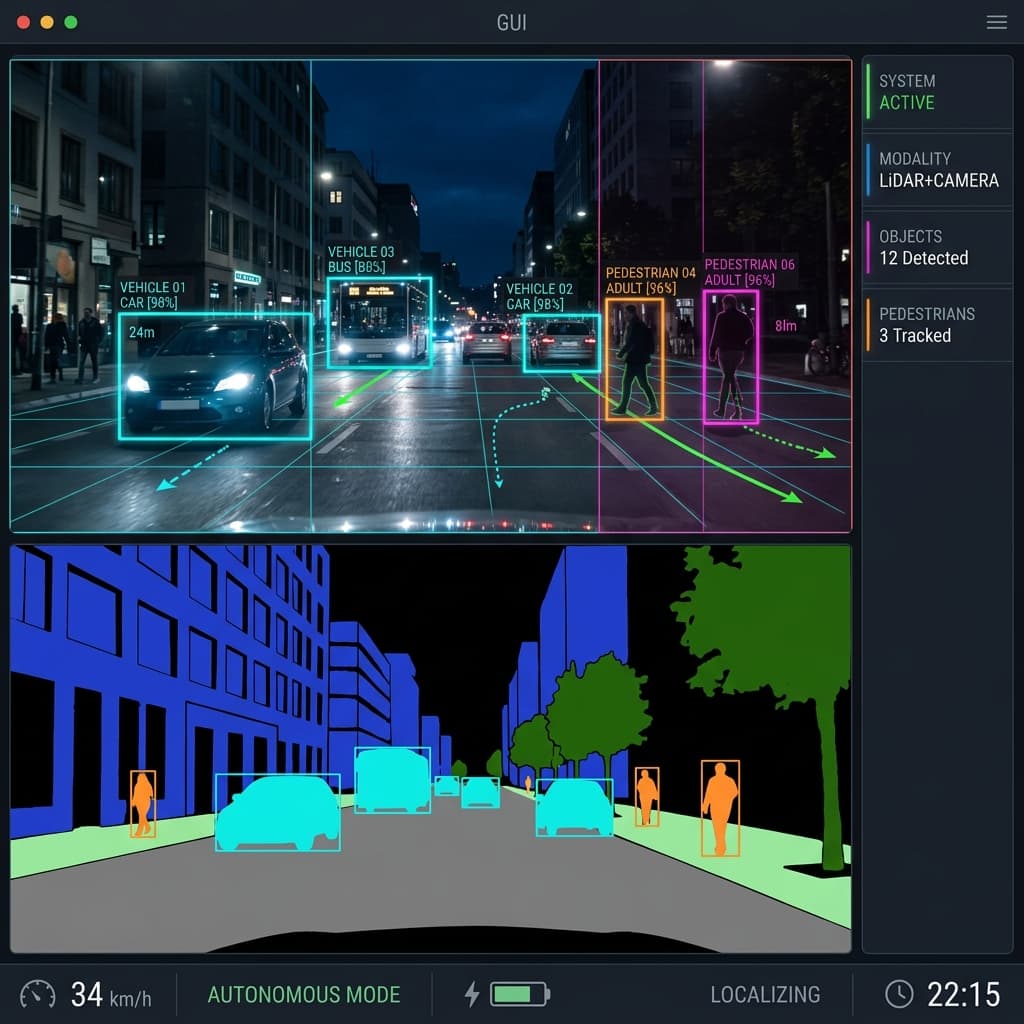Open the hamburger menu icon
Viewport: 1024px width, 1024px height.
point(996,22)
